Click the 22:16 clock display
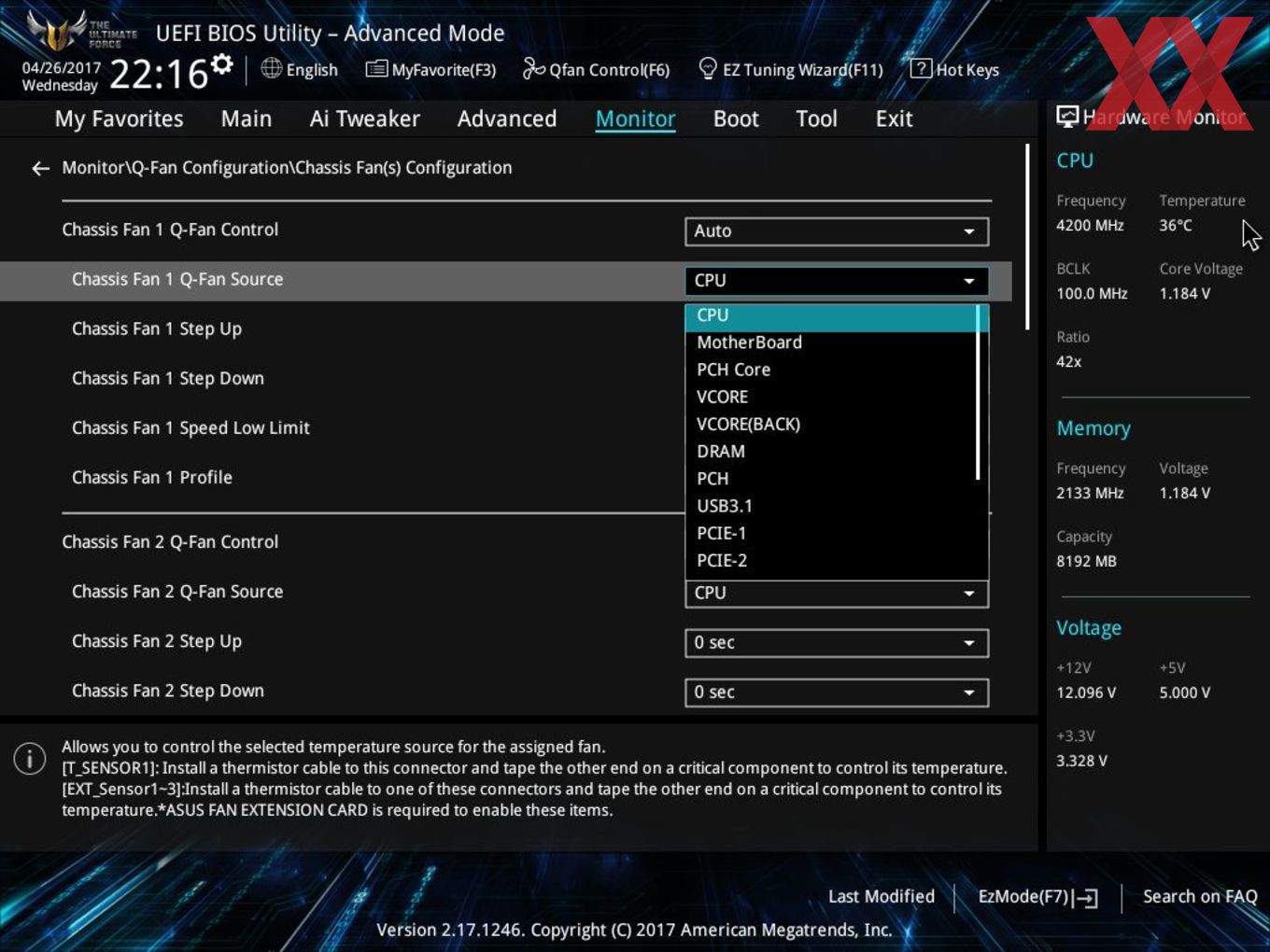Screen dimensions: 1270x952 [x=158, y=74]
